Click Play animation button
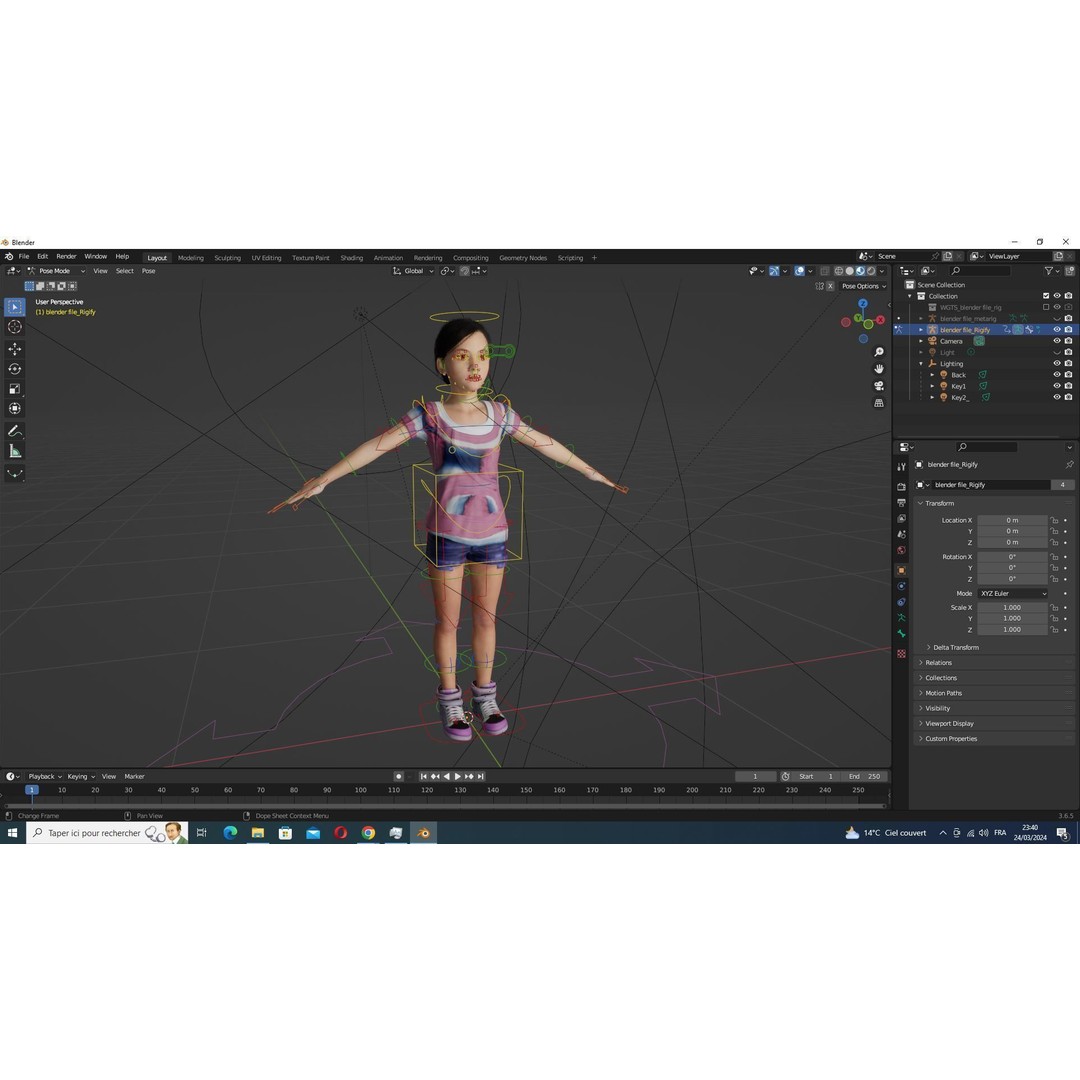Viewport: 1080px width, 1080px height. pos(458,777)
